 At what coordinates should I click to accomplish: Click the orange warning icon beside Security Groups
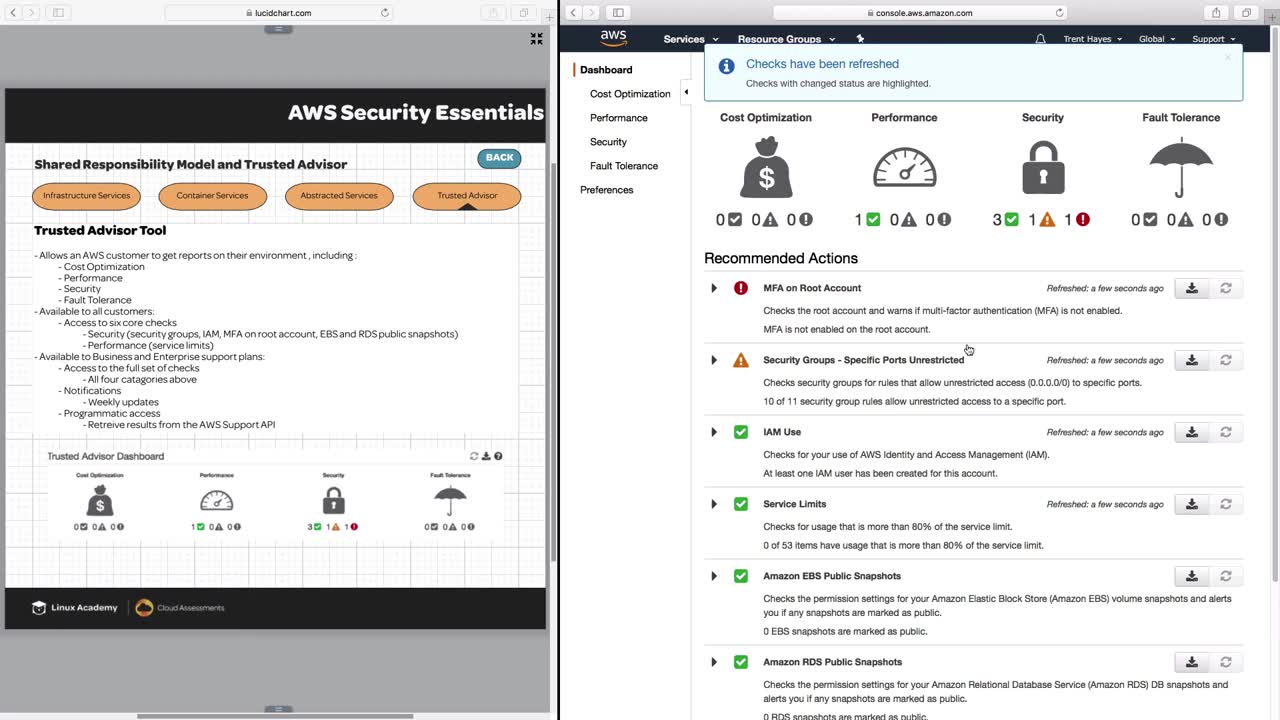(x=741, y=360)
